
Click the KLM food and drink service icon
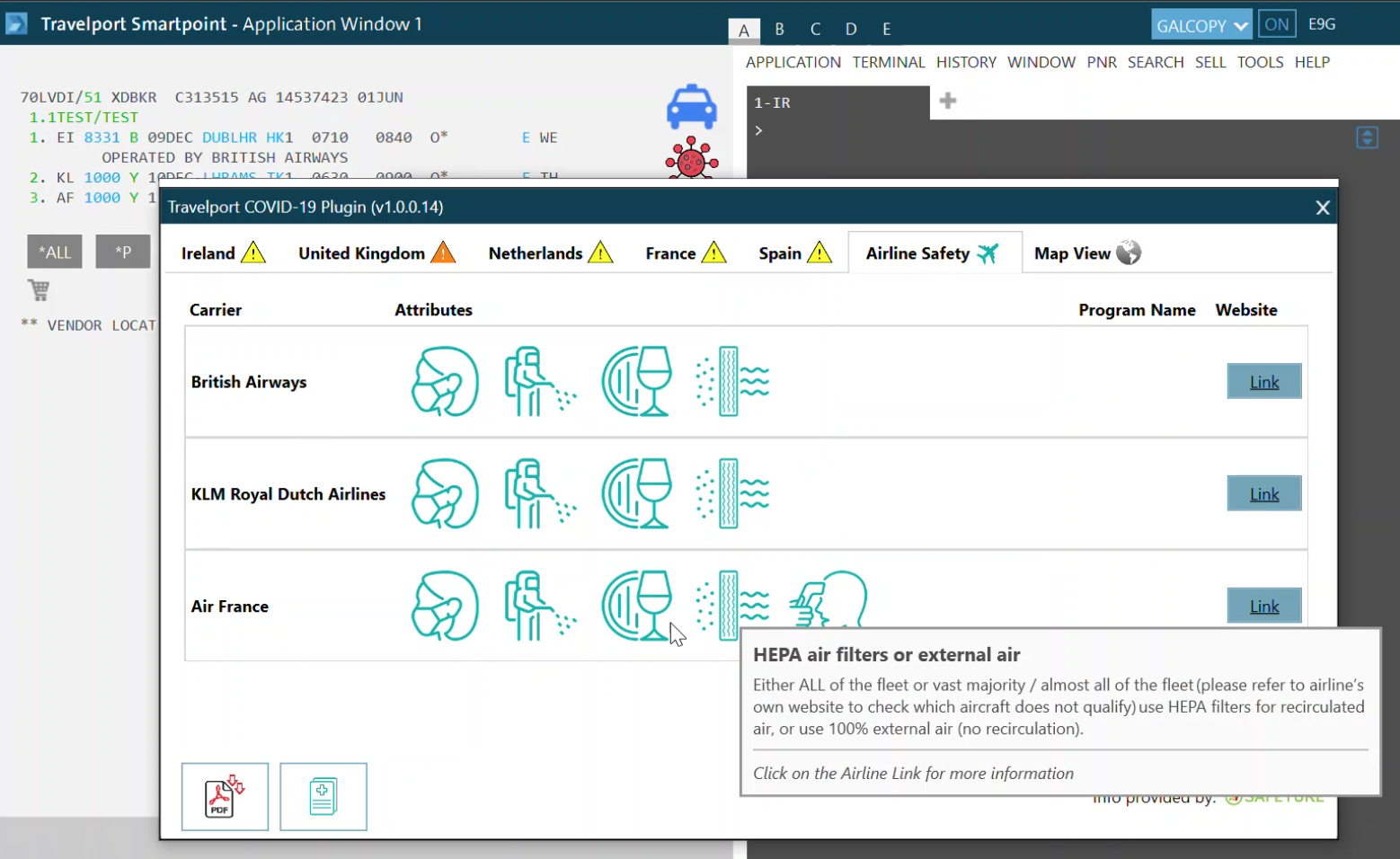(x=637, y=494)
